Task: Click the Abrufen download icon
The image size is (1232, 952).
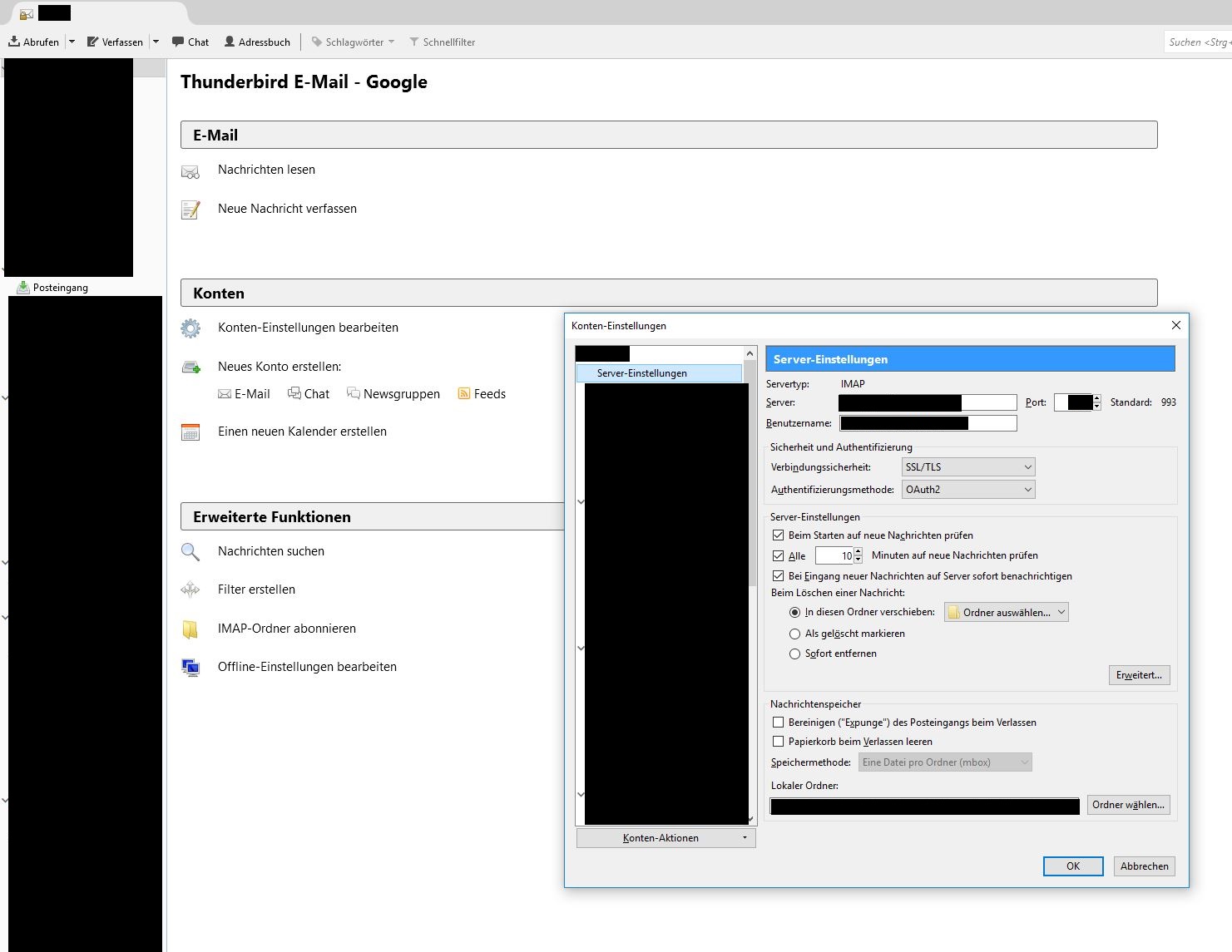Action: point(14,42)
